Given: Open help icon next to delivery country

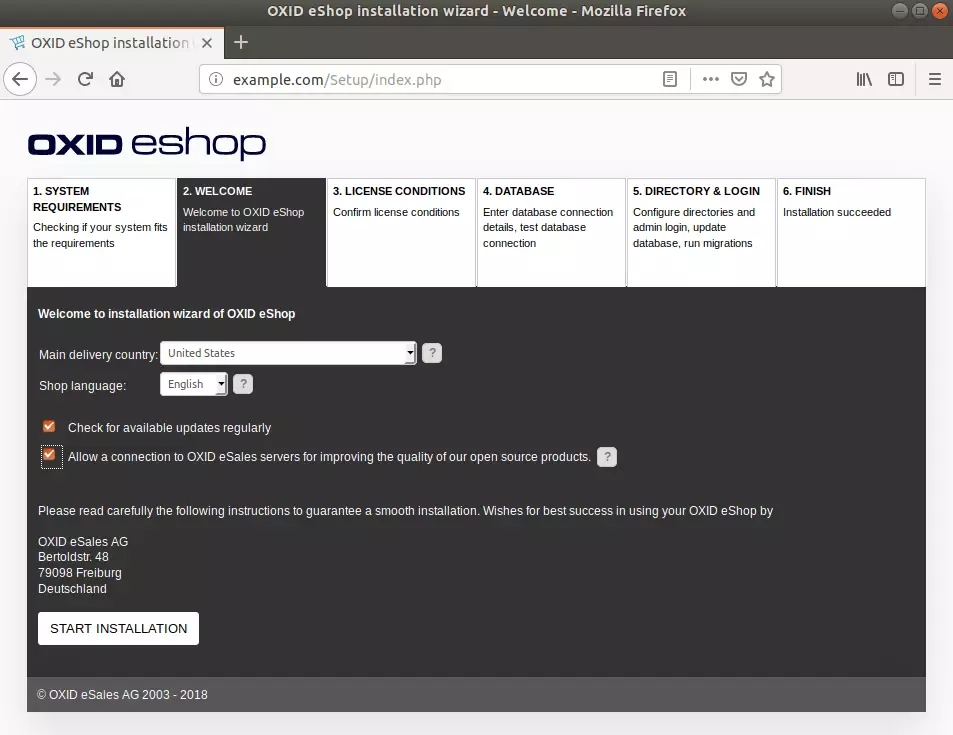Looking at the screenshot, I should (x=432, y=353).
